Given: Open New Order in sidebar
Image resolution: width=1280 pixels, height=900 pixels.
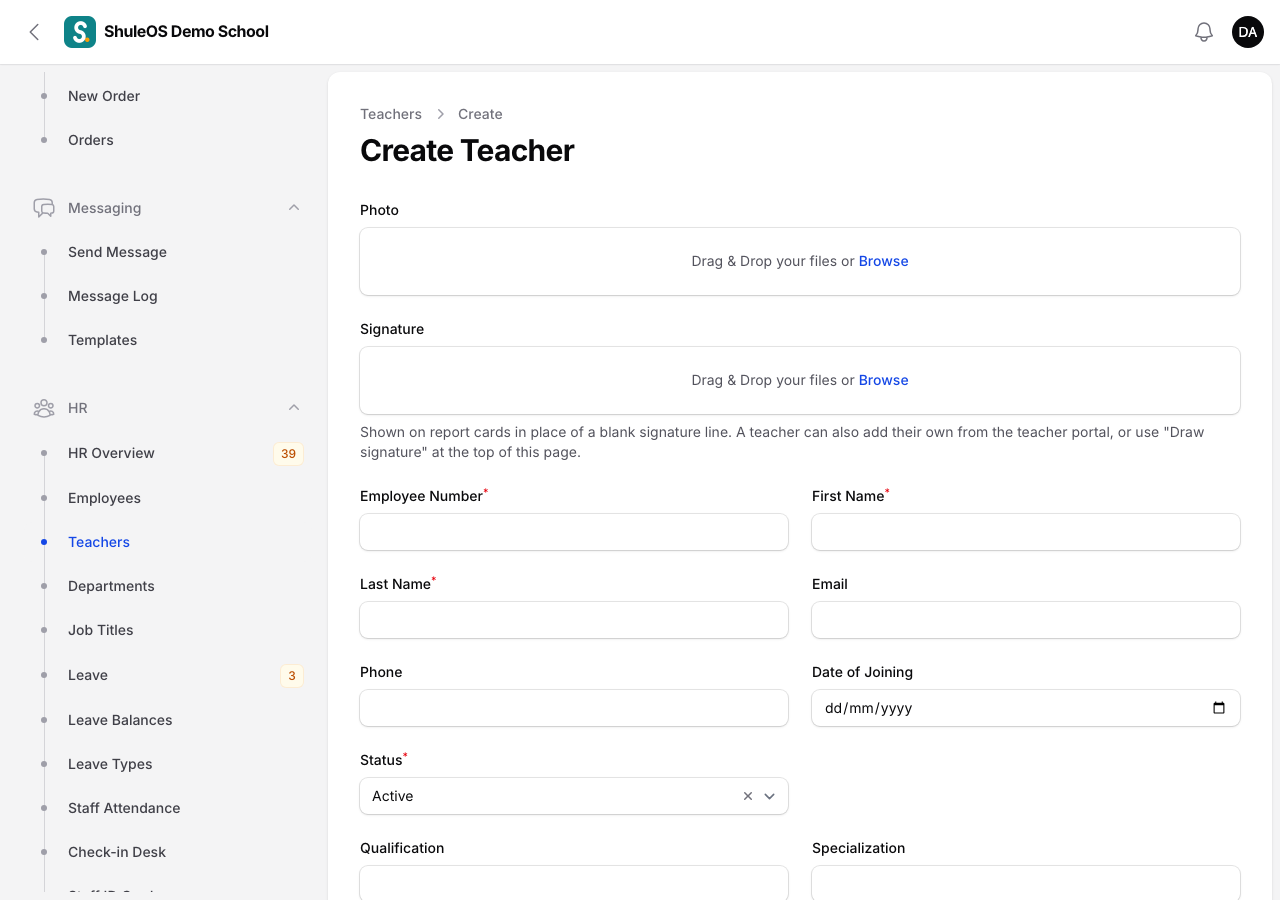Looking at the screenshot, I should click(x=104, y=96).
